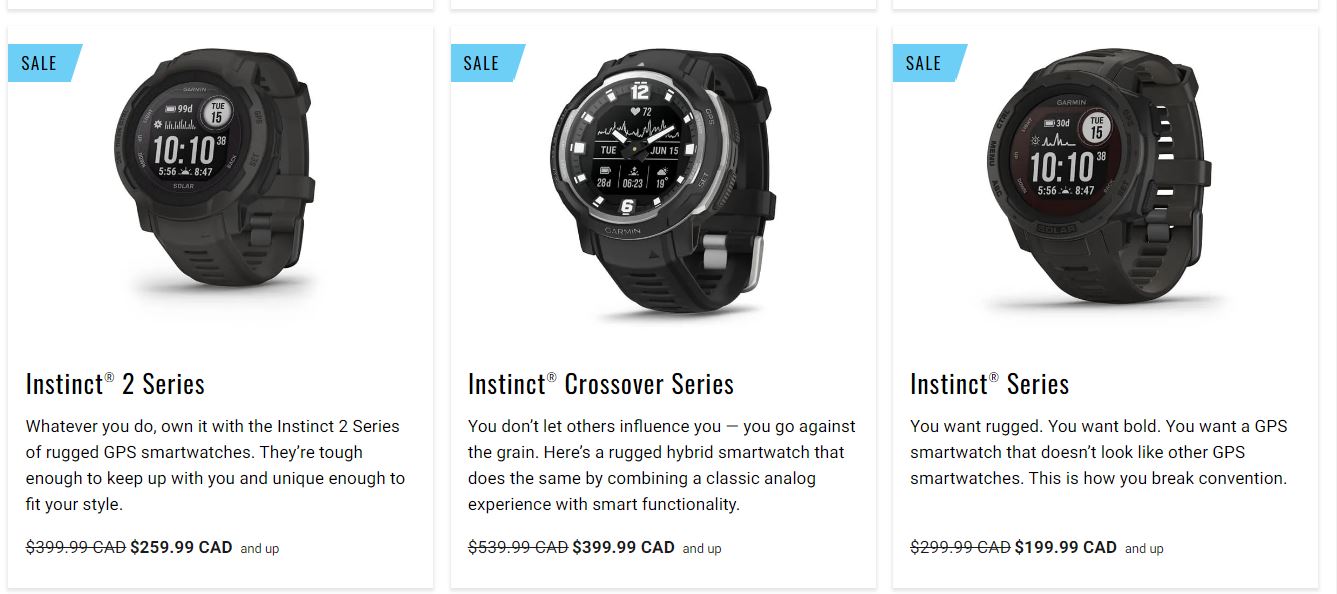Open the Instinct Series title link

(989, 384)
